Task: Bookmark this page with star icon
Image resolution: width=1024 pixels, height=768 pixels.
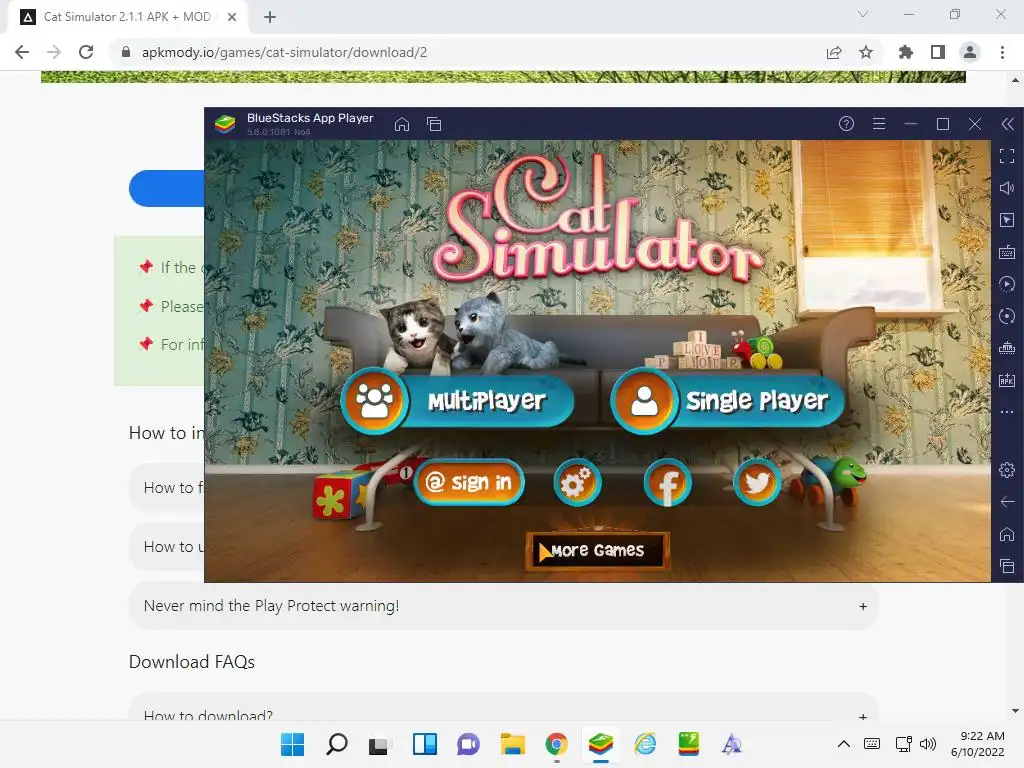Action: 866,52
